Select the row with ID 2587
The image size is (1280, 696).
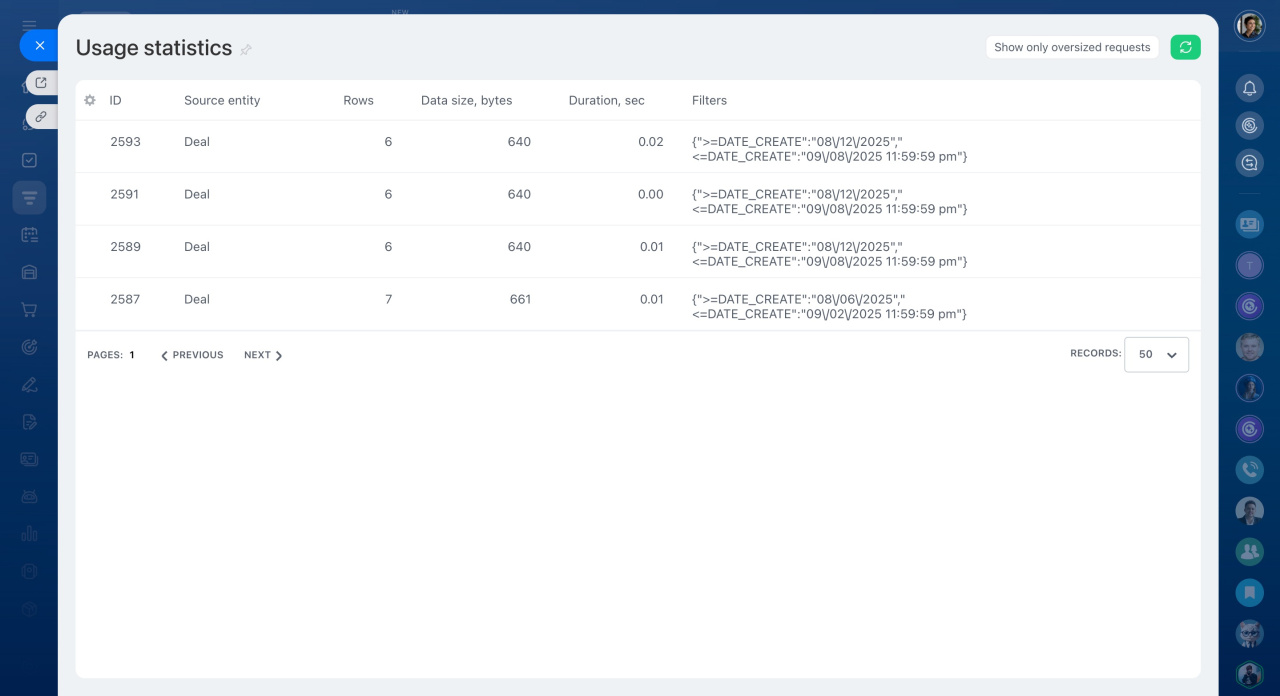coord(125,299)
